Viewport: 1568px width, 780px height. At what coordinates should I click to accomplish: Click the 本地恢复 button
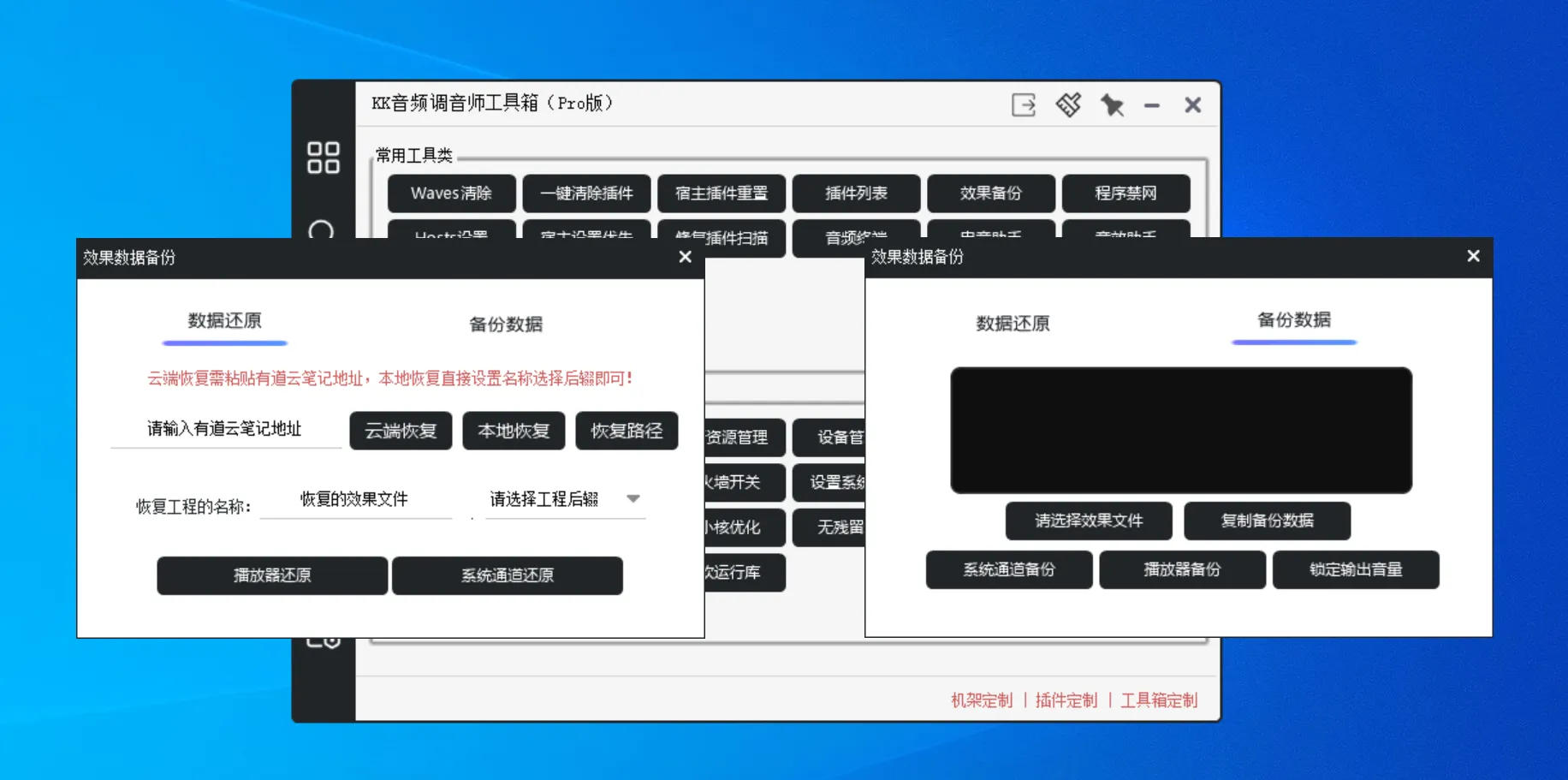[514, 431]
